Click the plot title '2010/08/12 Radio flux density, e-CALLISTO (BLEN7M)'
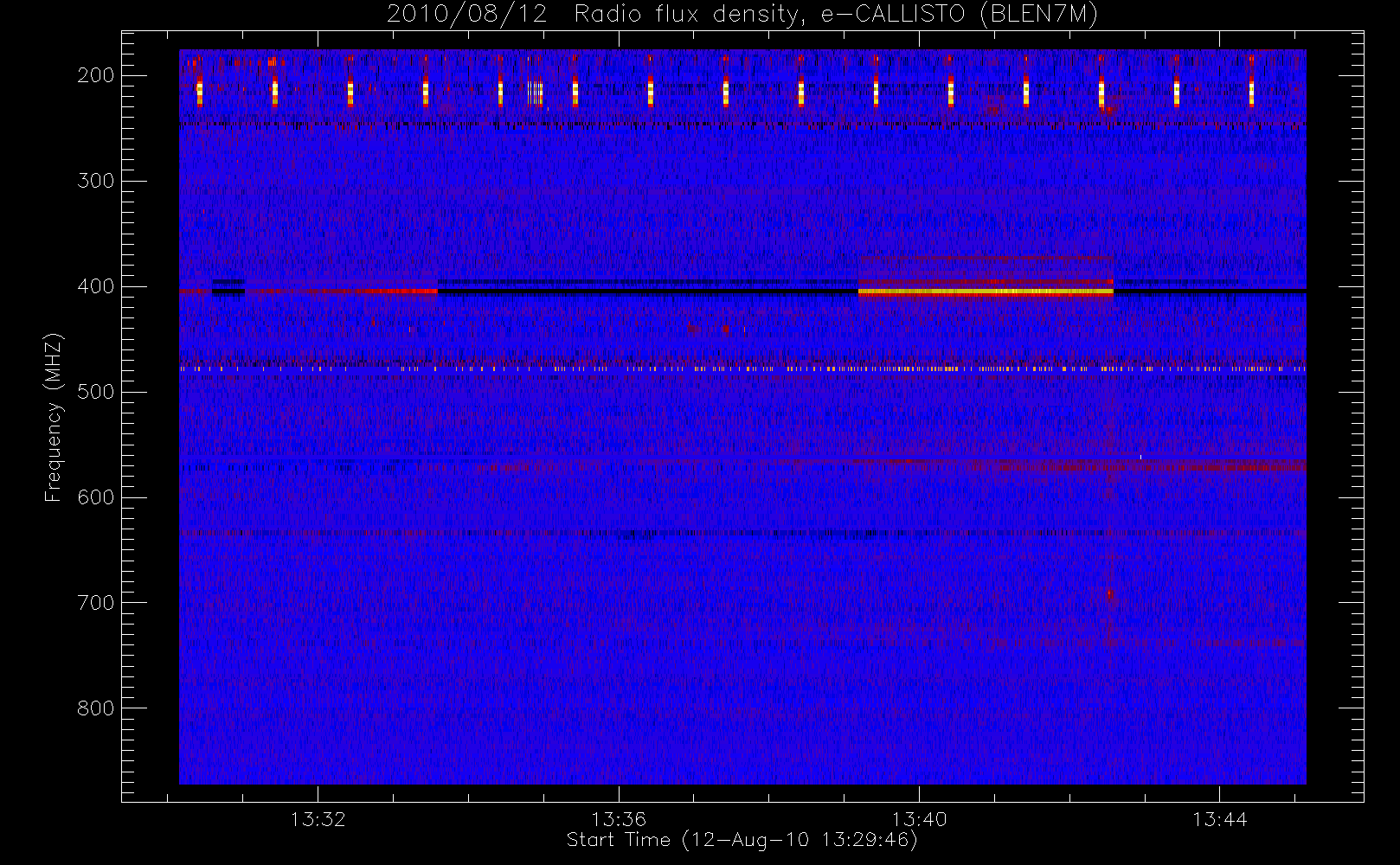Image resolution: width=1400 pixels, height=865 pixels. (x=742, y=15)
